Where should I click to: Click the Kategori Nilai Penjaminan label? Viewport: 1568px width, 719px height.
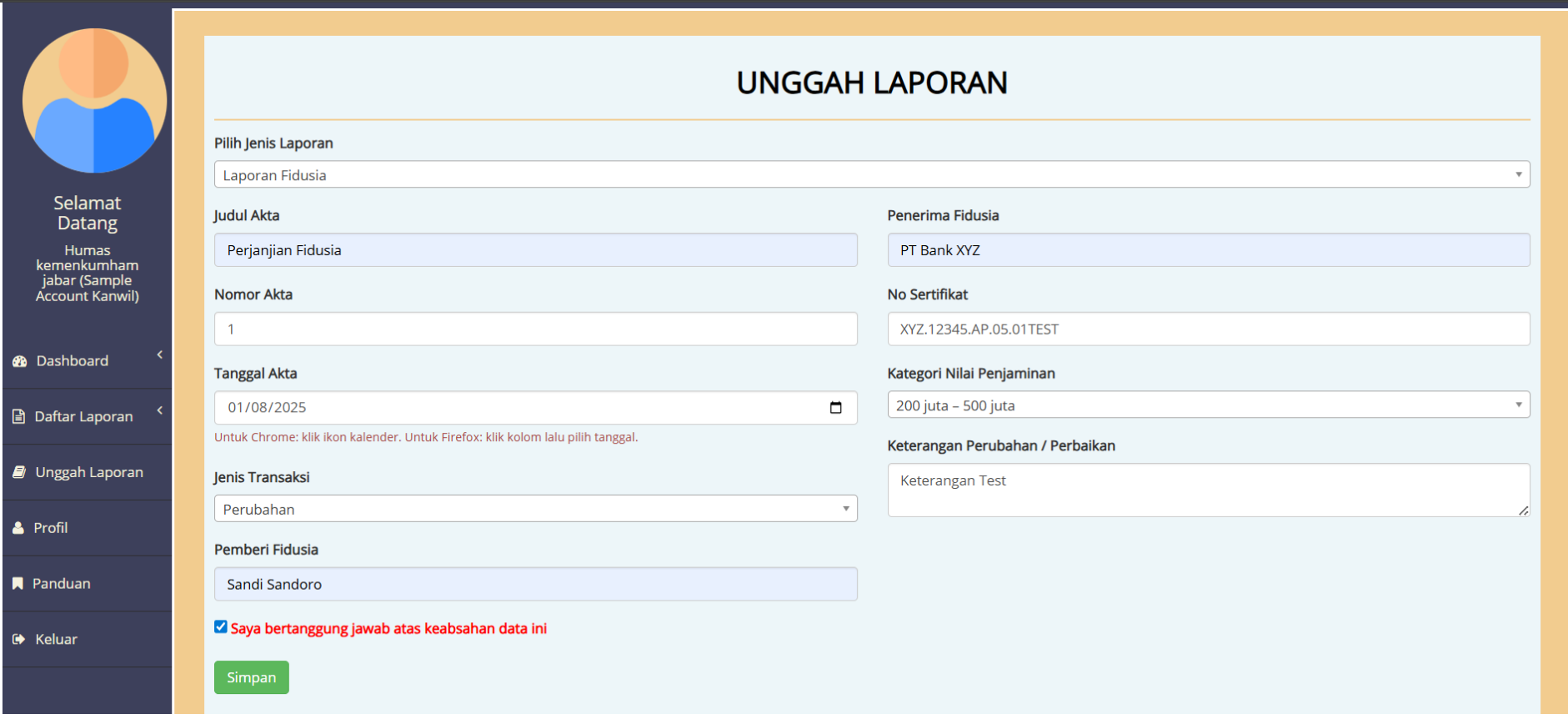[971, 374]
